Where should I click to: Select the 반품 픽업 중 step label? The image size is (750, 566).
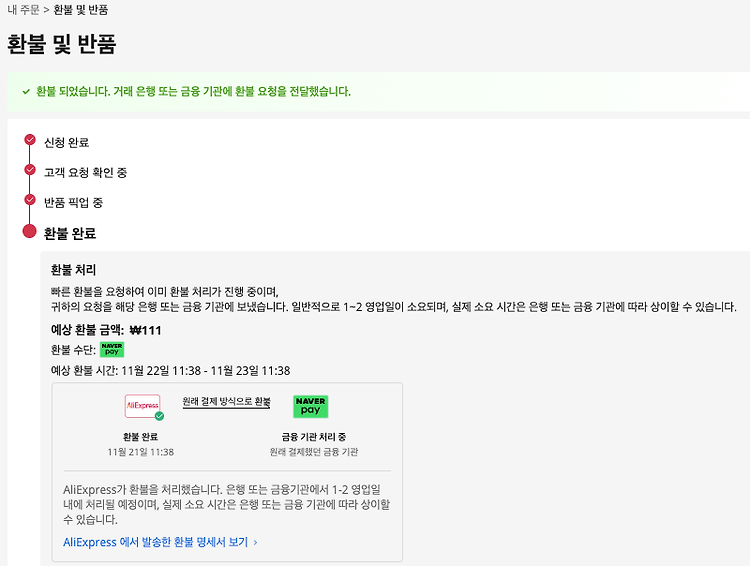(74, 202)
